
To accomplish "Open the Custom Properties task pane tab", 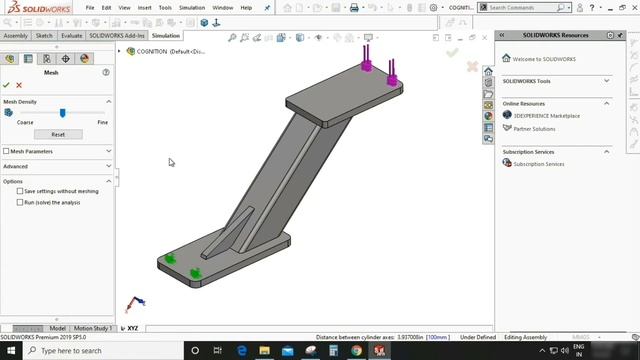I will pos(488,128).
